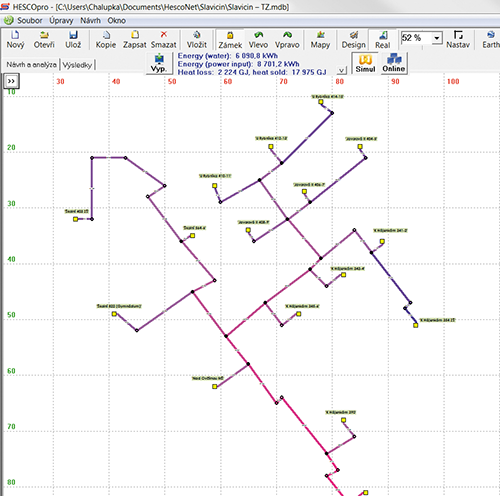Open the Mapy toolbar icon
Viewport: 500px width, 496px height.
coord(320,40)
